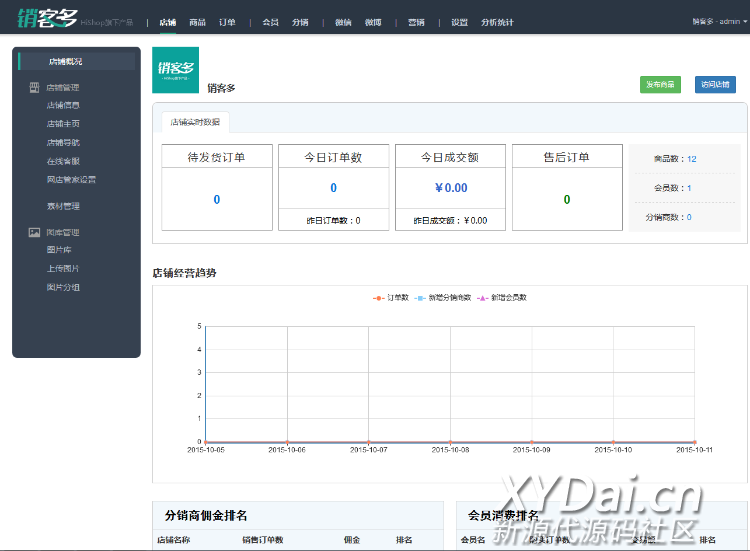Screen dimensions: 750x551
Task: Click the 店铺管理 store icon in sidebar
Action: click(x=34, y=88)
